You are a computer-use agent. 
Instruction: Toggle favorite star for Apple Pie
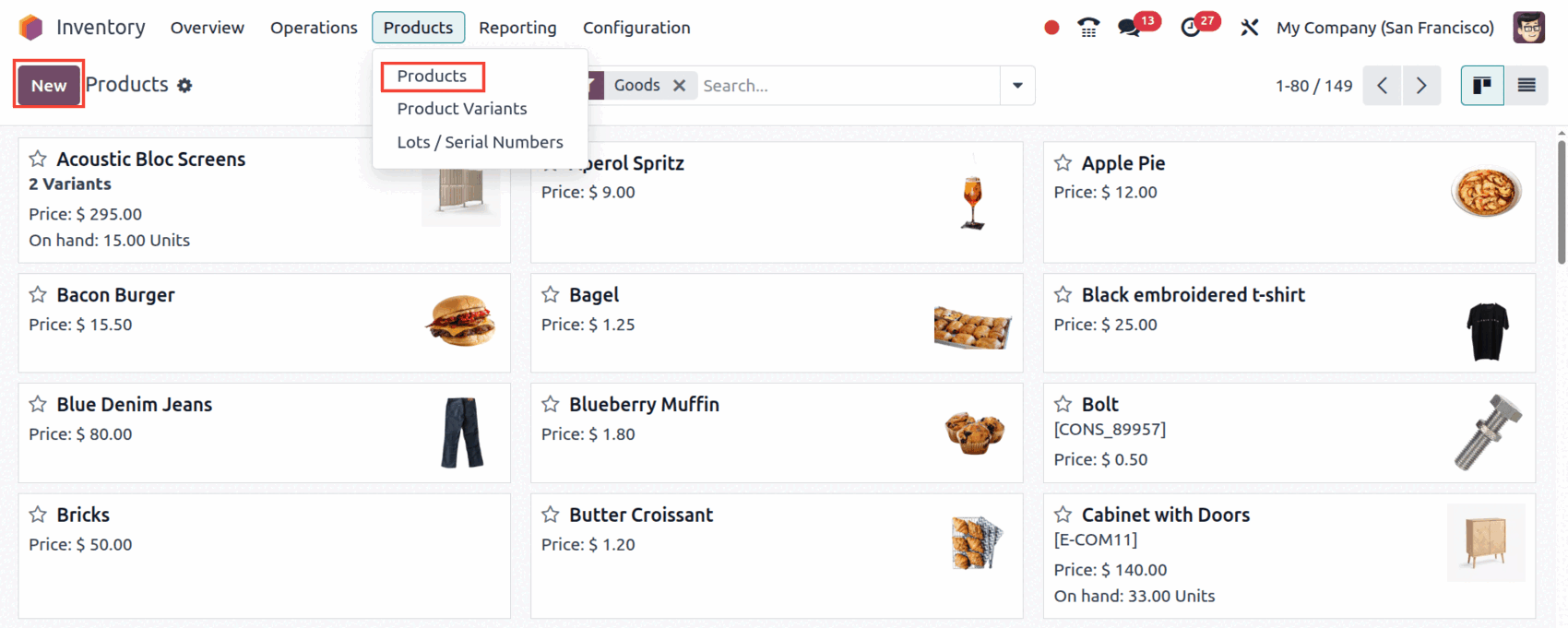tap(1063, 163)
